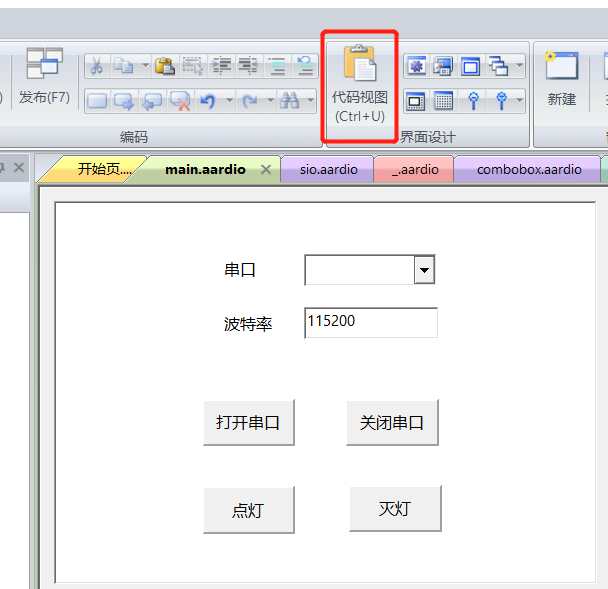Click the 发布(F7) publish icon
This screenshot has width=608, height=589.
45,63
